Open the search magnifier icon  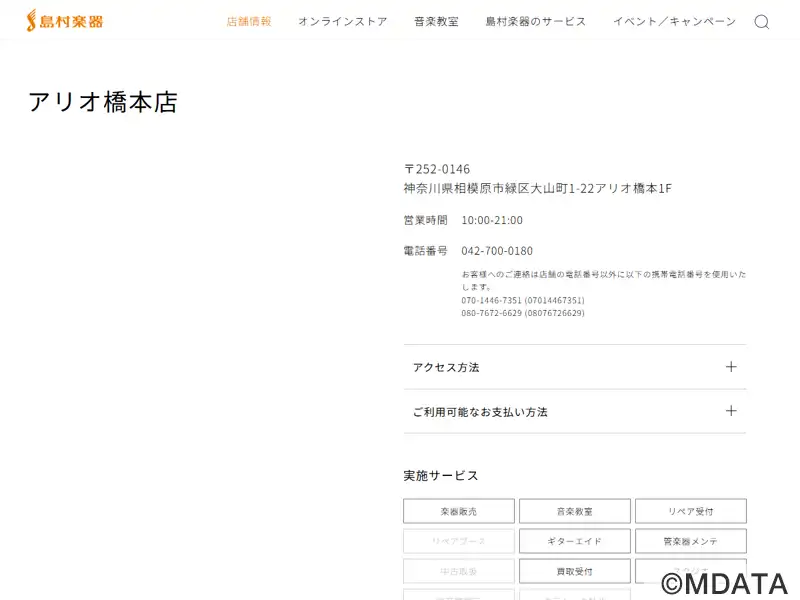tap(762, 22)
